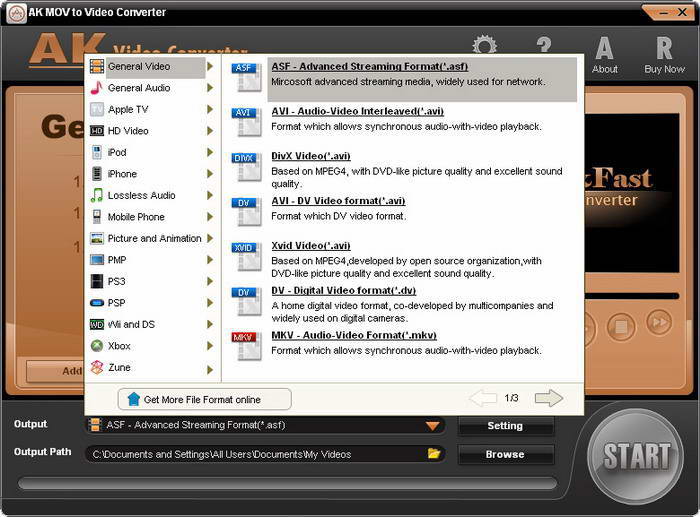This screenshot has width=700, height=517.
Task: Click the HD Video icon
Action: pos(96,131)
